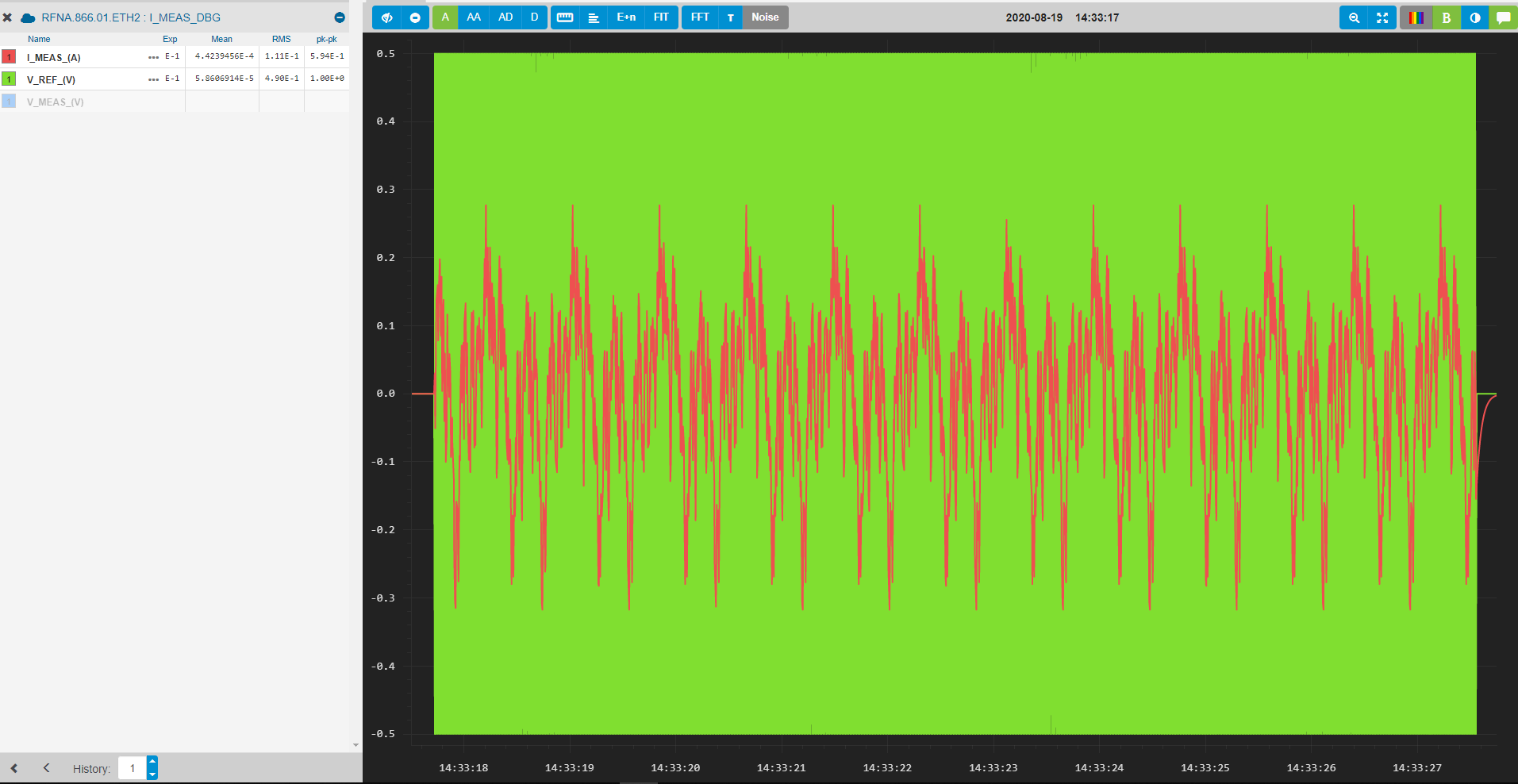Go to first history with filled arrow

(x=14, y=768)
